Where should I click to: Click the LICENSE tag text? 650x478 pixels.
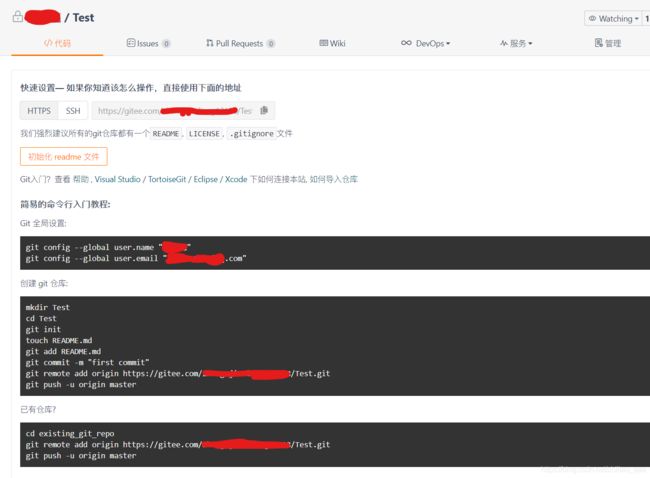[204, 133]
